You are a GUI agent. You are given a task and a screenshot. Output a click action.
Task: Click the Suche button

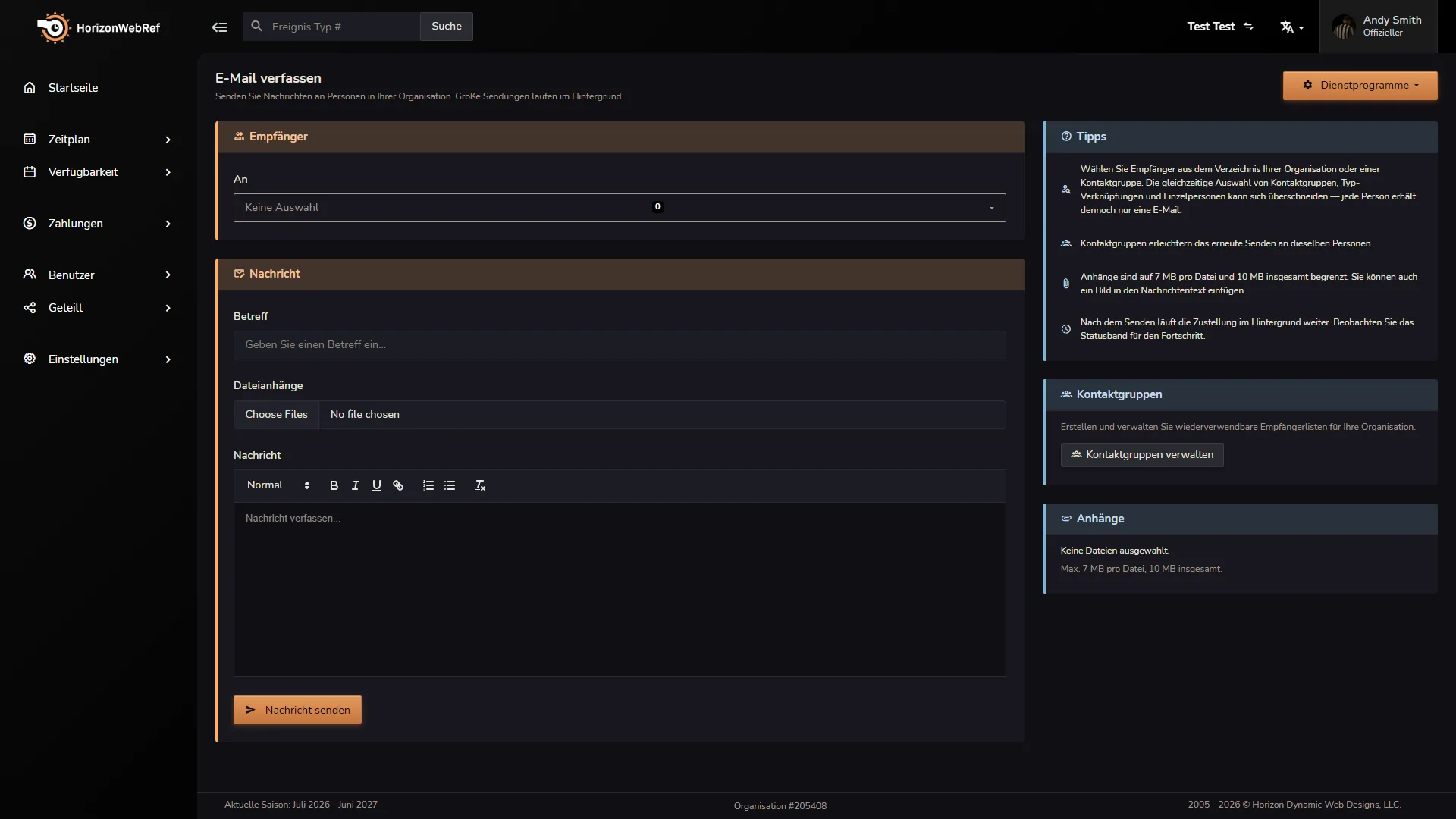(x=447, y=27)
